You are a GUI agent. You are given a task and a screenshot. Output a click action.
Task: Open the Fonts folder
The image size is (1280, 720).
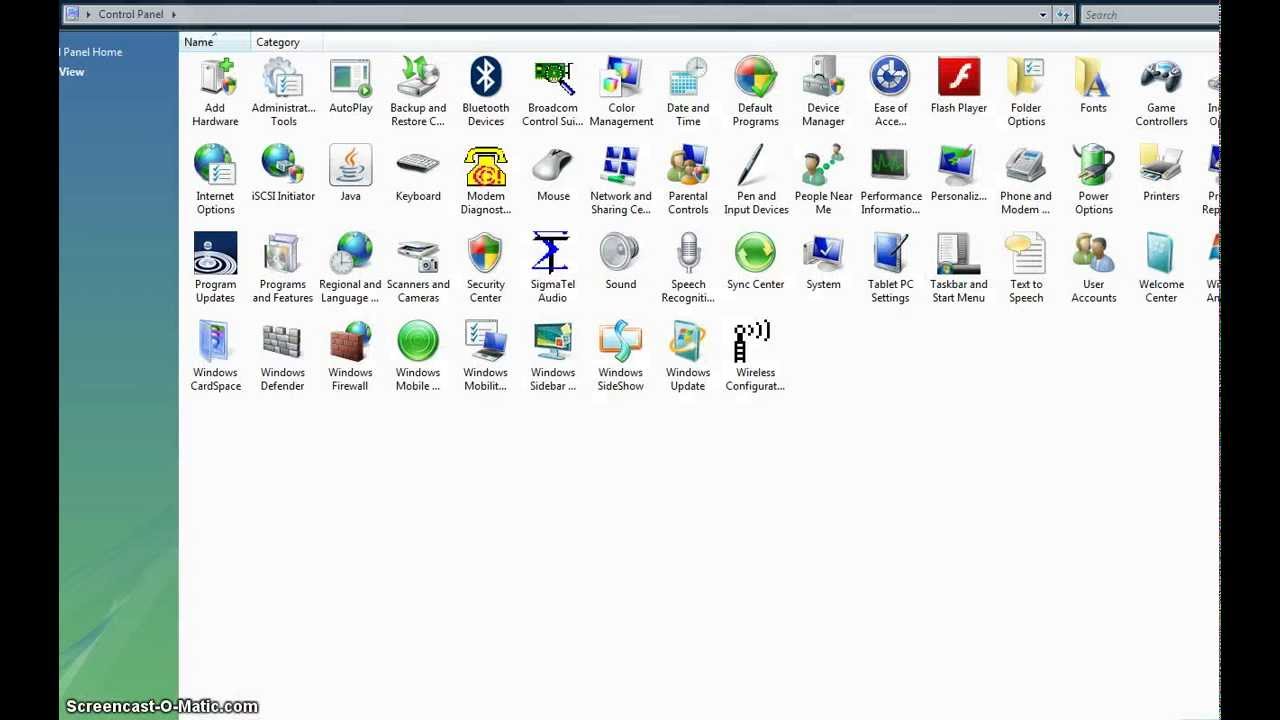point(1093,86)
